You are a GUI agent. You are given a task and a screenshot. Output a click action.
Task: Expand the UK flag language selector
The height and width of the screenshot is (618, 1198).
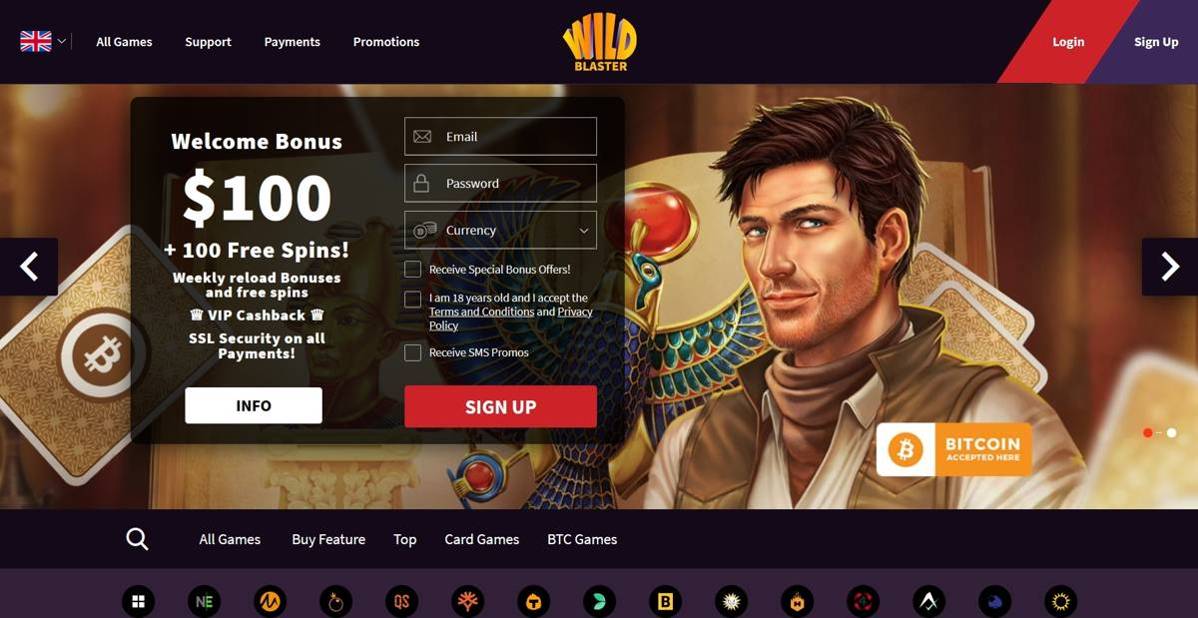[44, 41]
